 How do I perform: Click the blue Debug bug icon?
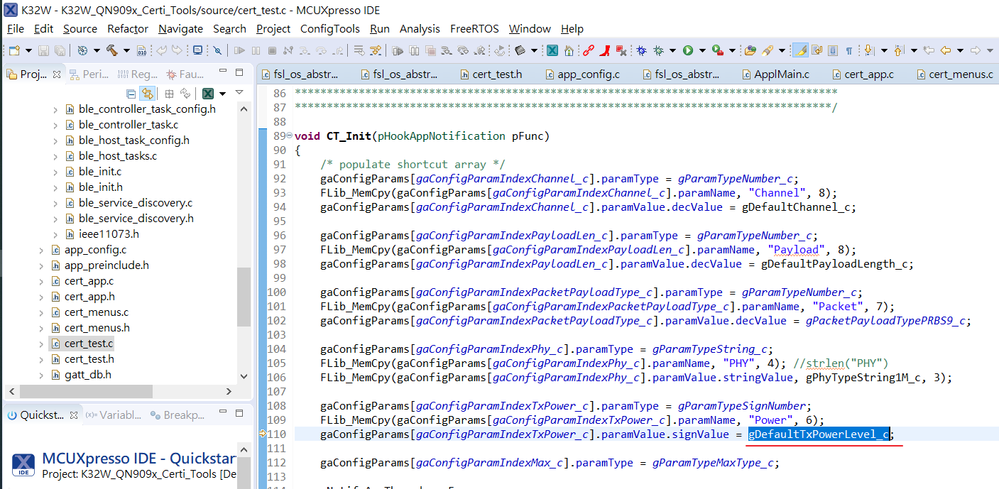641,51
